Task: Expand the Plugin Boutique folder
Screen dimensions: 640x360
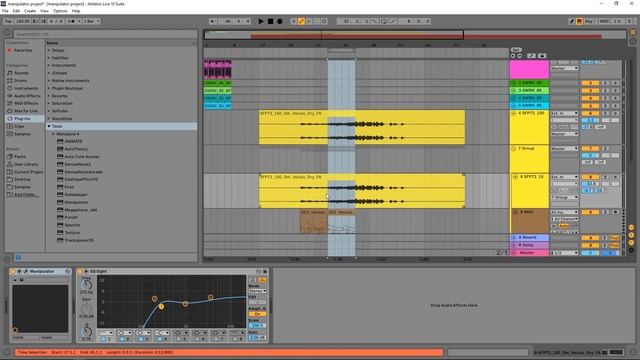Action: pyautogui.click(x=49, y=88)
